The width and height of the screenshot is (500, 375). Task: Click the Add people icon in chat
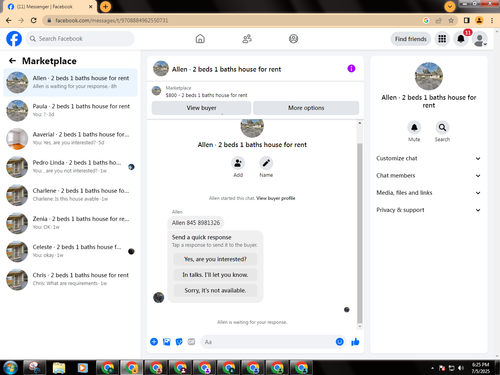tap(238, 163)
